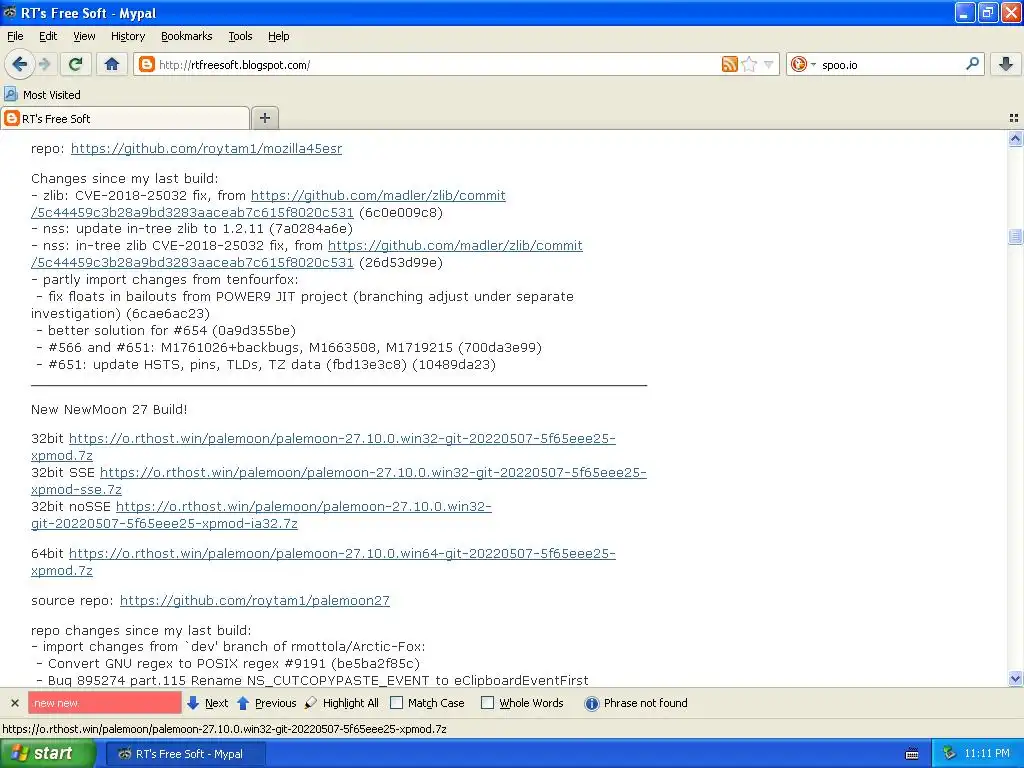Close the find bar with X
This screenshot has width=1024, height=768.
[x=14, y=703]
